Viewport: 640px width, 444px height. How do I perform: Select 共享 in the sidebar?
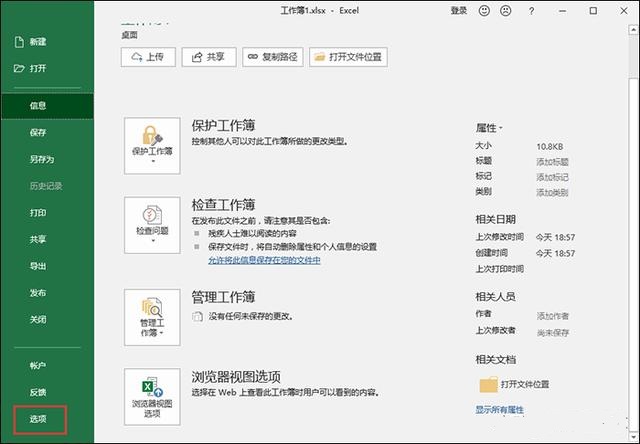point(47,239)
